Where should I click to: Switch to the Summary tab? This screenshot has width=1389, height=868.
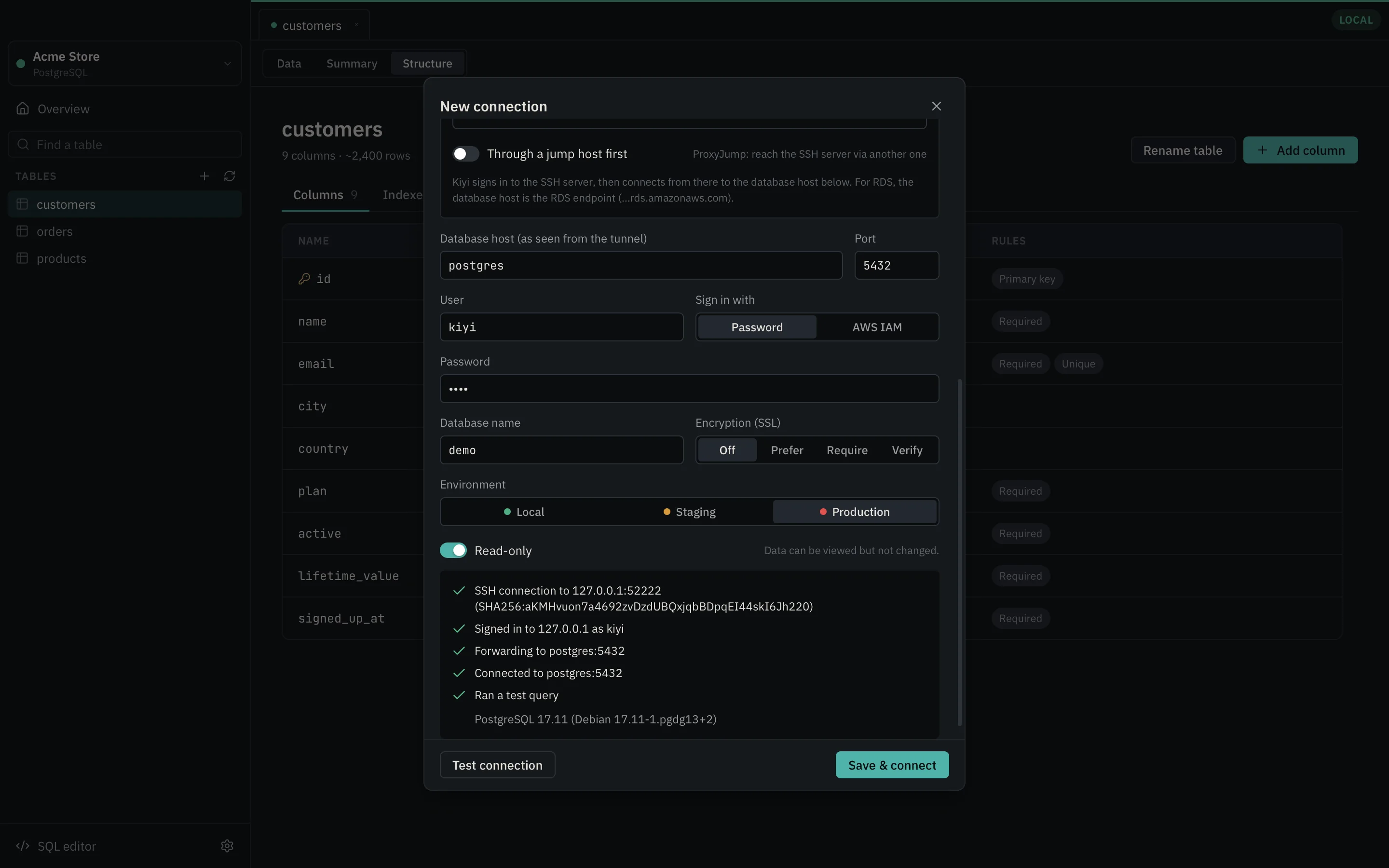[x=352, y=64]
